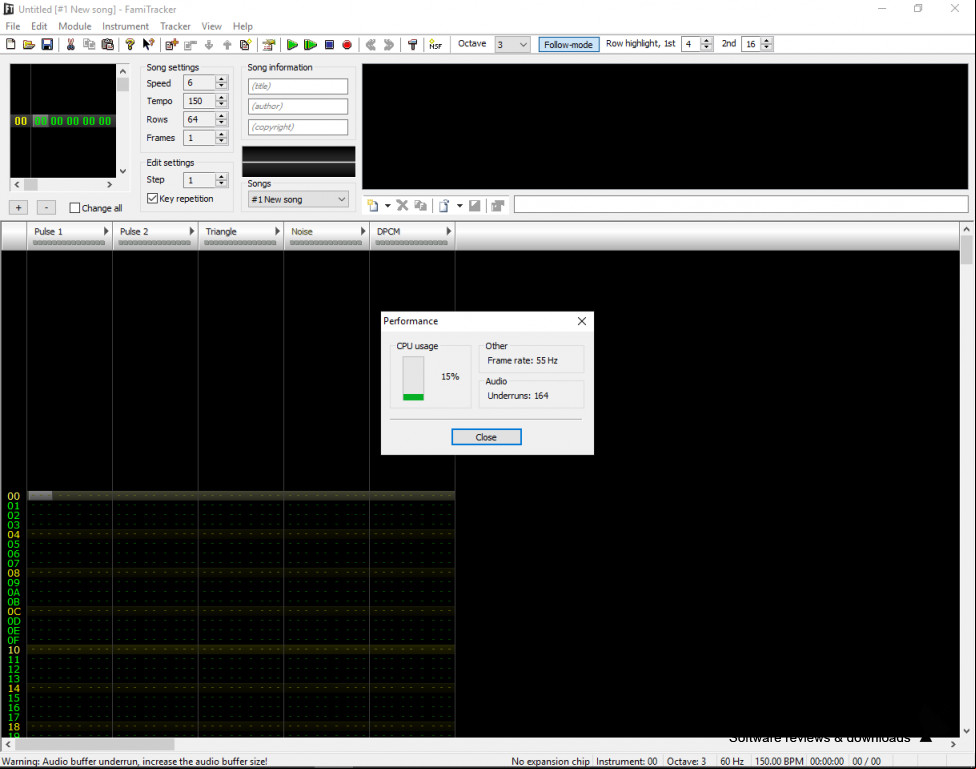
Task: Uncheck Key repetition checkbox
Action: (x=152, y=198)
